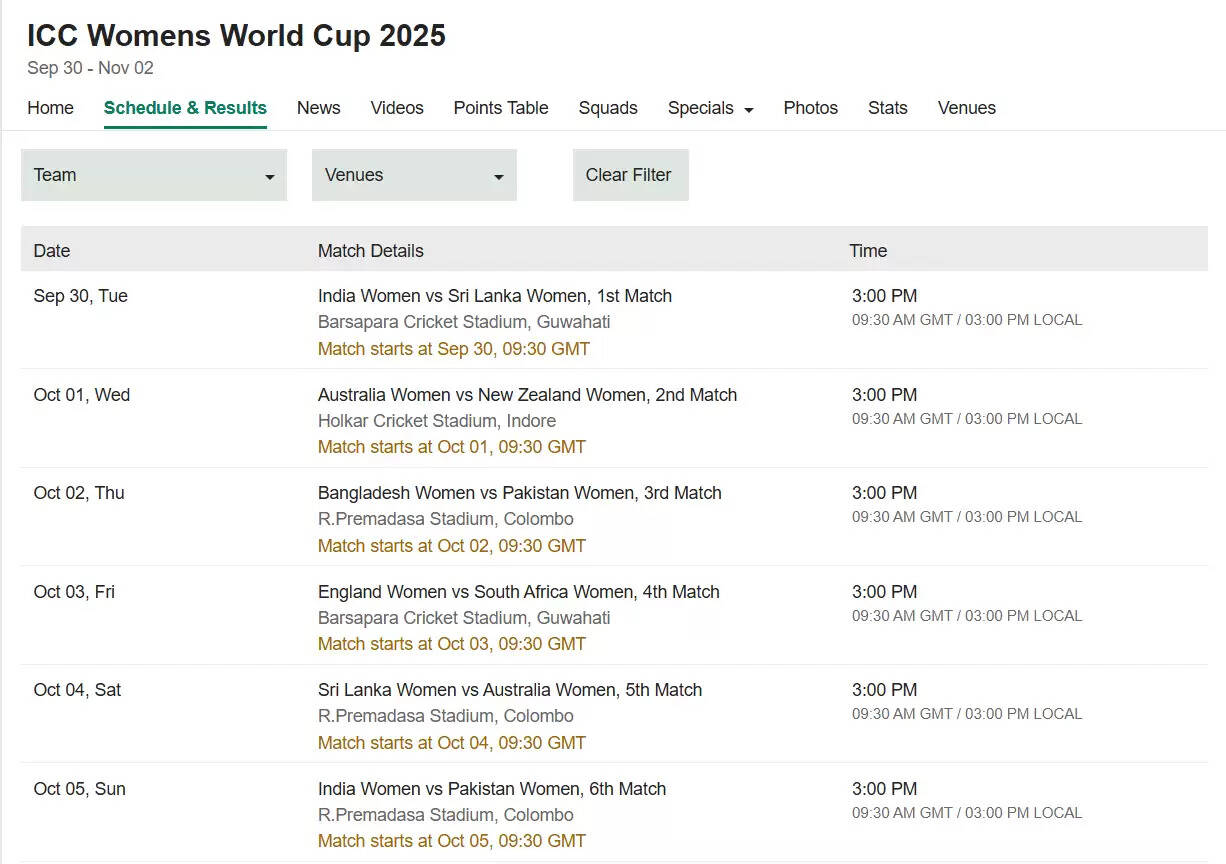Click the 'Sep 30, Tue' date cell
The width and height of the screenshot is (1226, 864).
pyautogui.click(x=81, y=296)
